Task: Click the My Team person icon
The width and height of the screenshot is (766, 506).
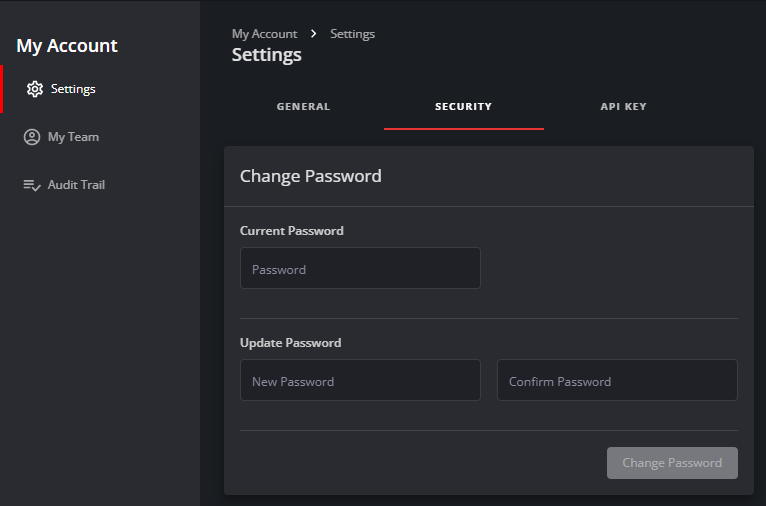Action: pyautogui.click(x=32, y=137)
